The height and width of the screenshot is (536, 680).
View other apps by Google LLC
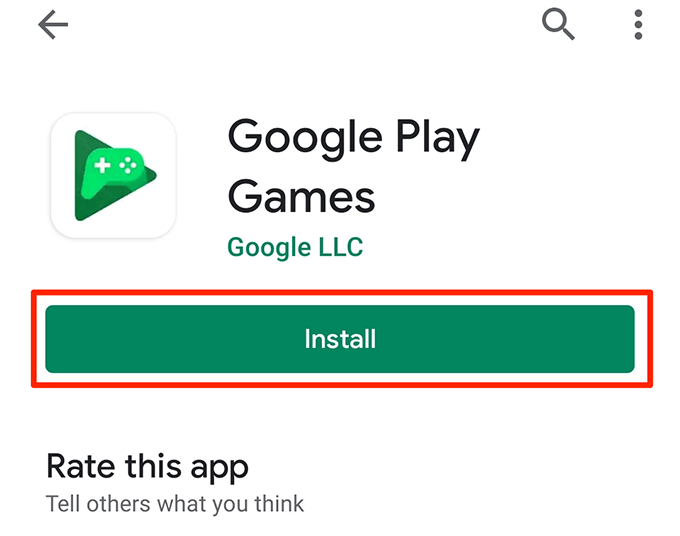click(x=295, y=247)
